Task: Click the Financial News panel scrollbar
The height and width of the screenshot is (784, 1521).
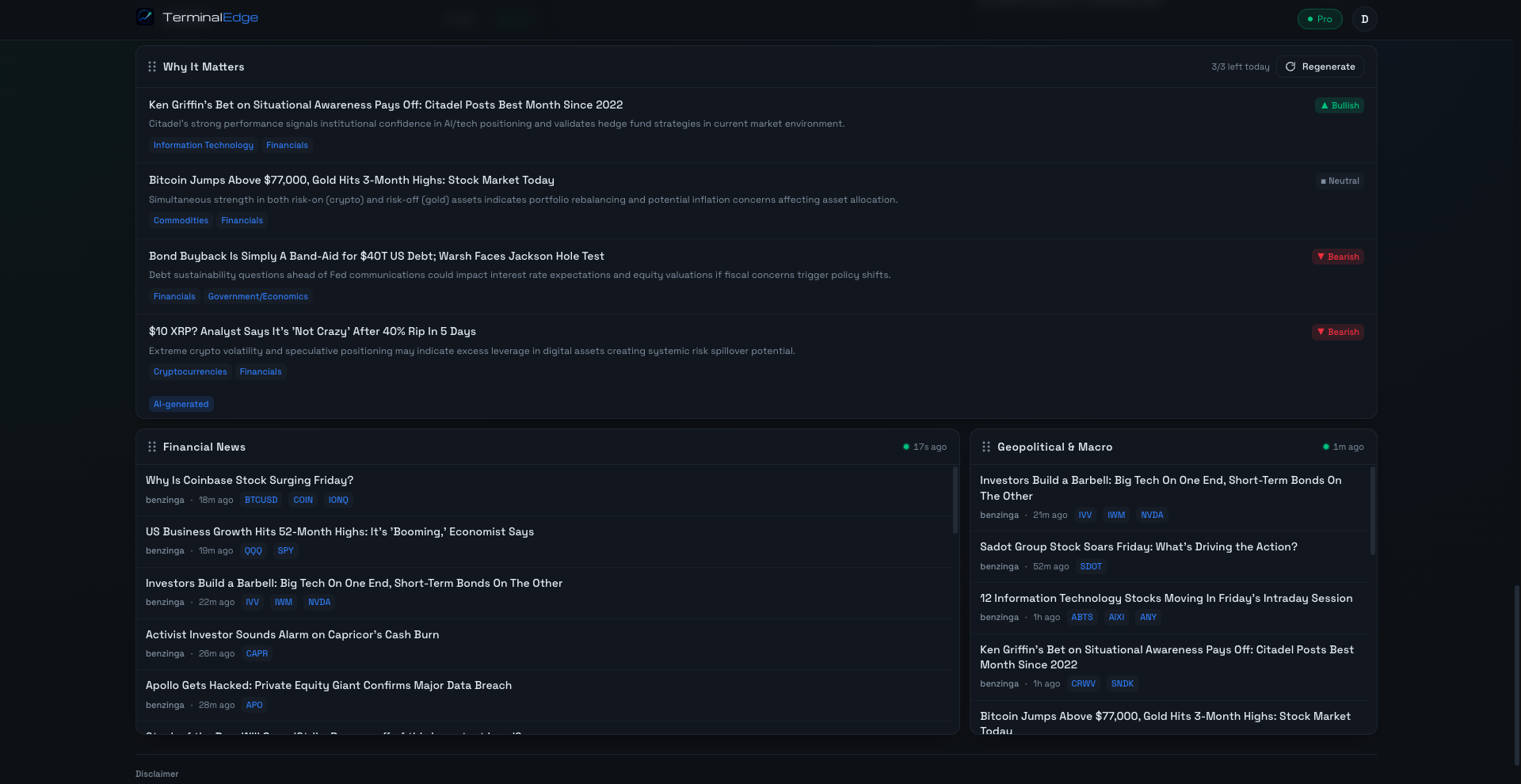Action: pos(955,500)
